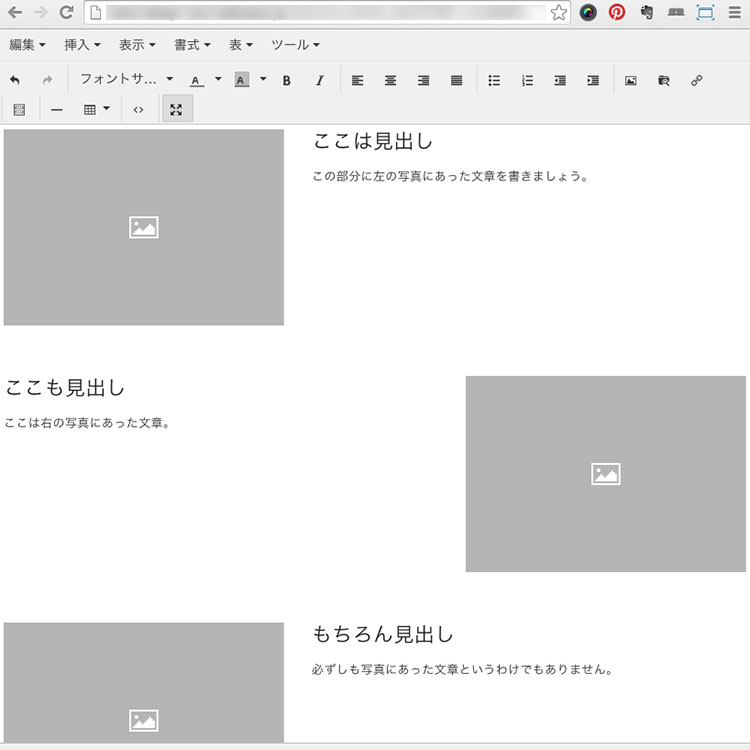Toggle fullscreen editor mode
The height and width of the screenshot is (750, 750).
[177, 109]
